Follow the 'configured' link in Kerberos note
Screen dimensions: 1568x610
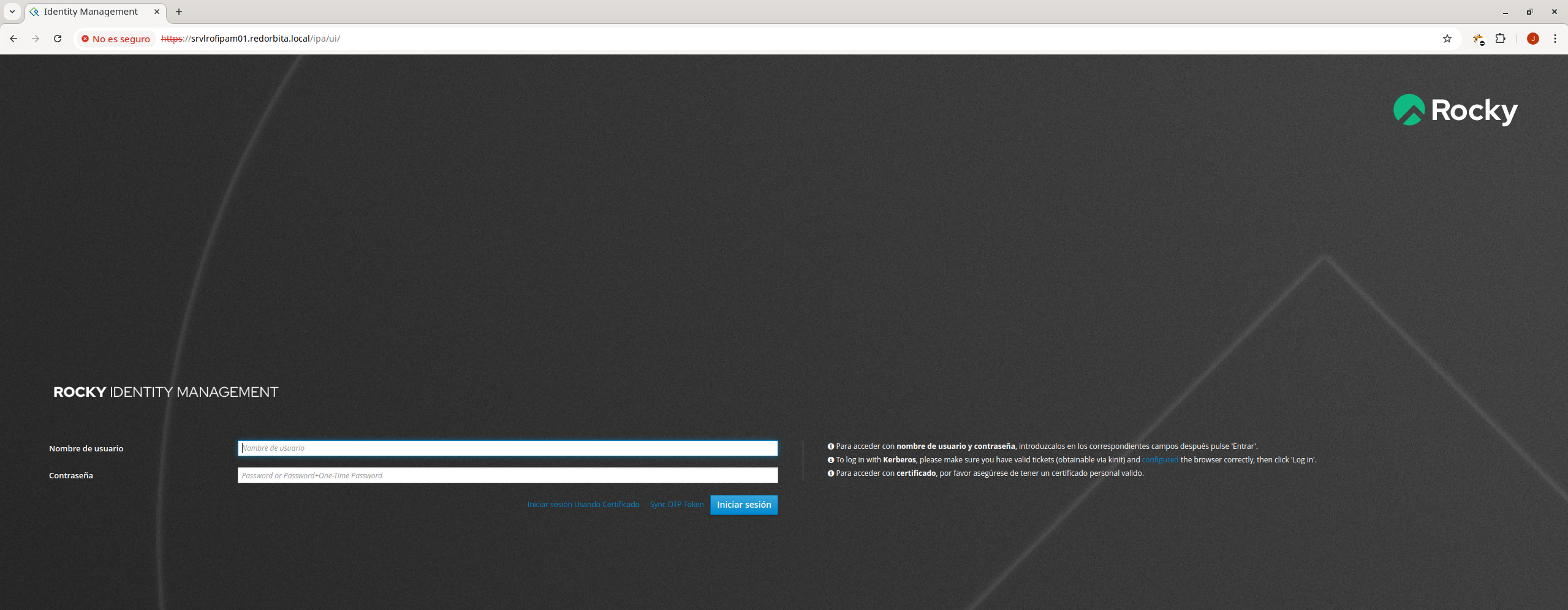1159,460
